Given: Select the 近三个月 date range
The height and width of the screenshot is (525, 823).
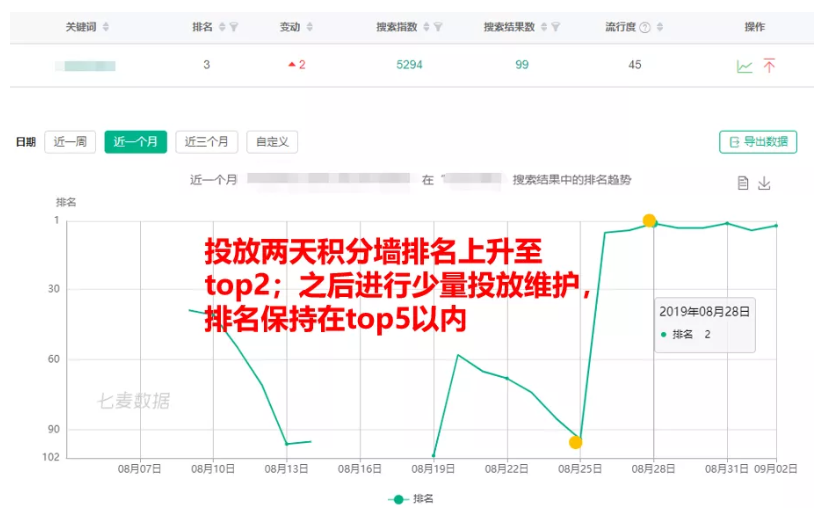Looking at the screenshot, I should tap(206, 142).
